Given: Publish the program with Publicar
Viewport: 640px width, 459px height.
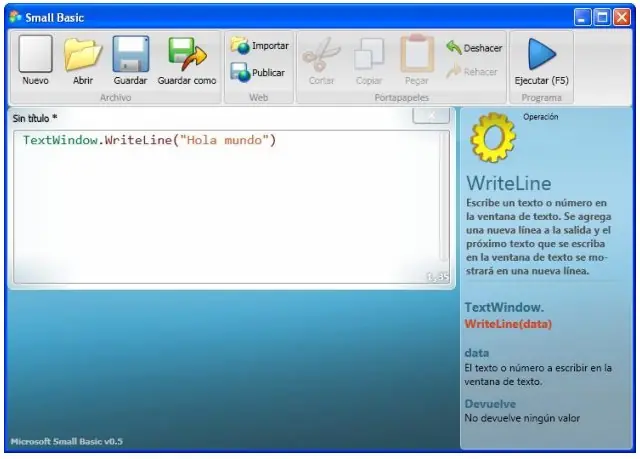Looking at the screenshot, I should point(258,73).
